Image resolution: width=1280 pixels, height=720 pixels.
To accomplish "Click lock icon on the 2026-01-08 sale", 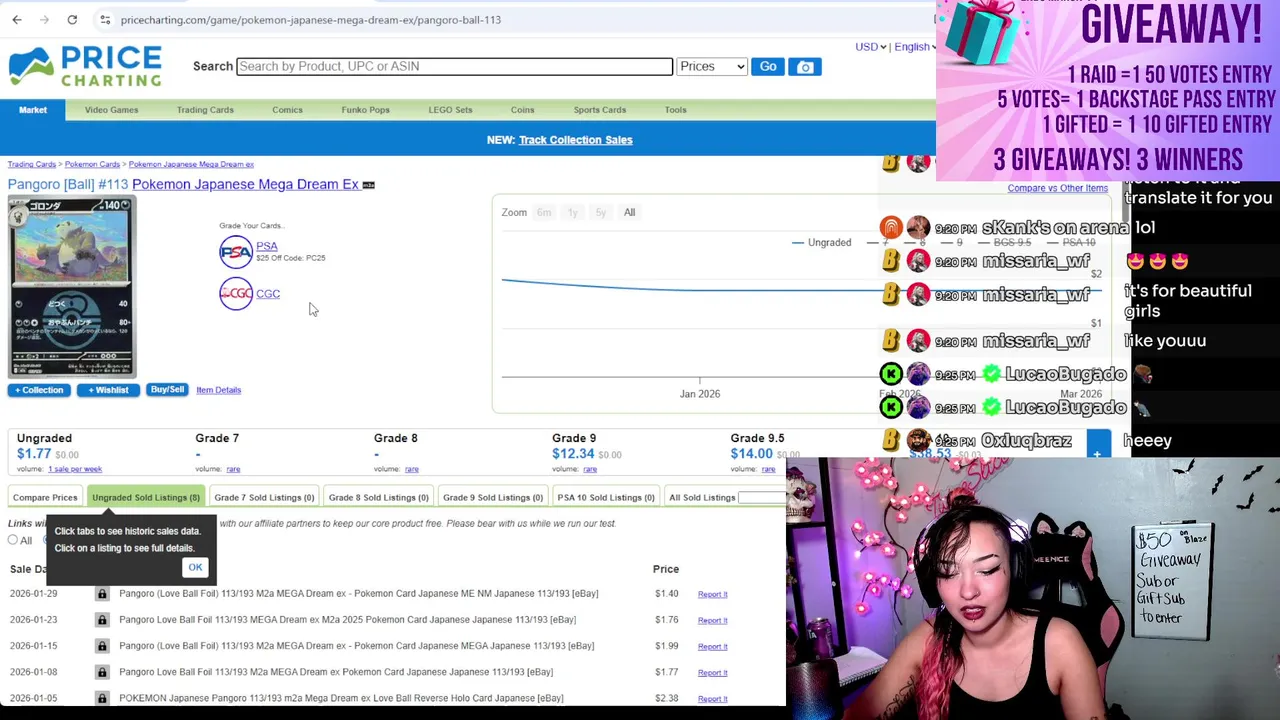I will click(102, 672).
